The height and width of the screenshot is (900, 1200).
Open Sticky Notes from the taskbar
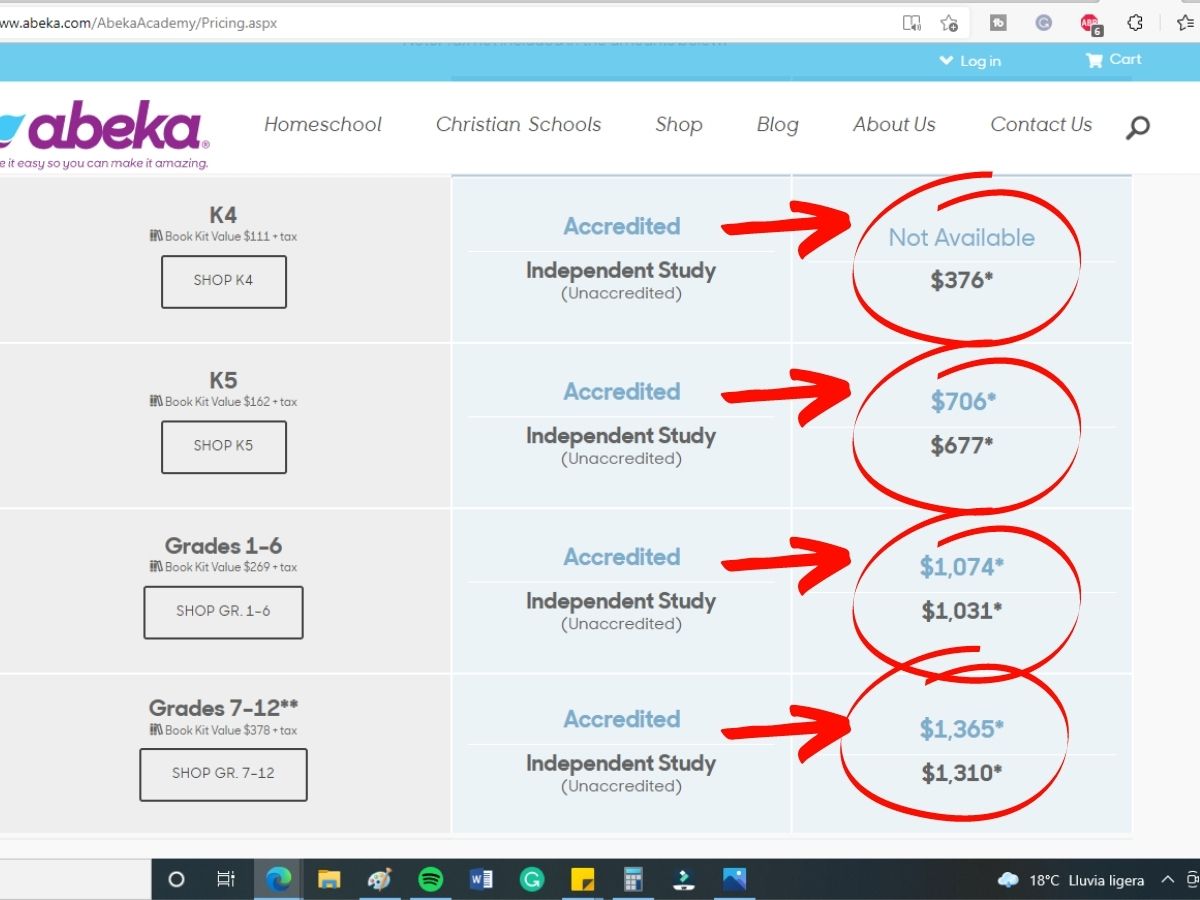(582, 880)
